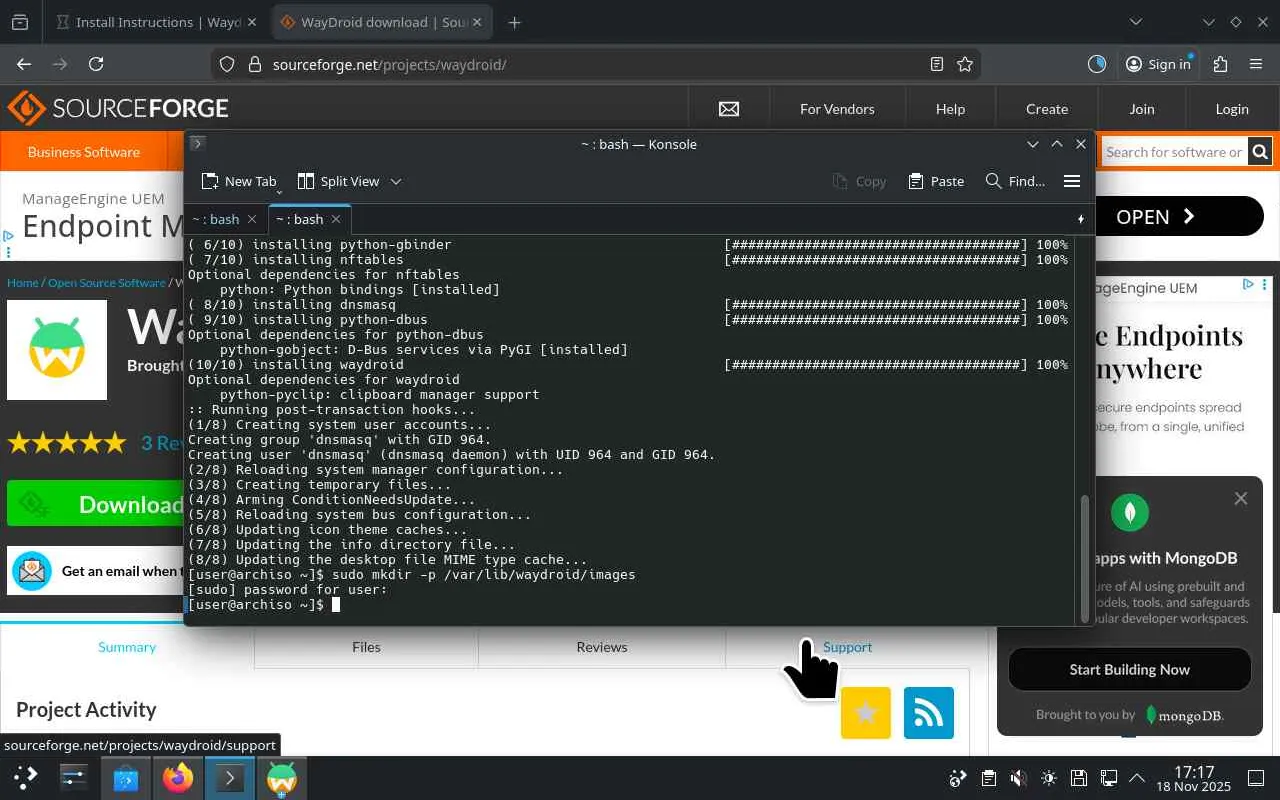This screenshot has height=800, width=1280.
Task: Focus the Search for software input field
Action: coord(1174,152)
